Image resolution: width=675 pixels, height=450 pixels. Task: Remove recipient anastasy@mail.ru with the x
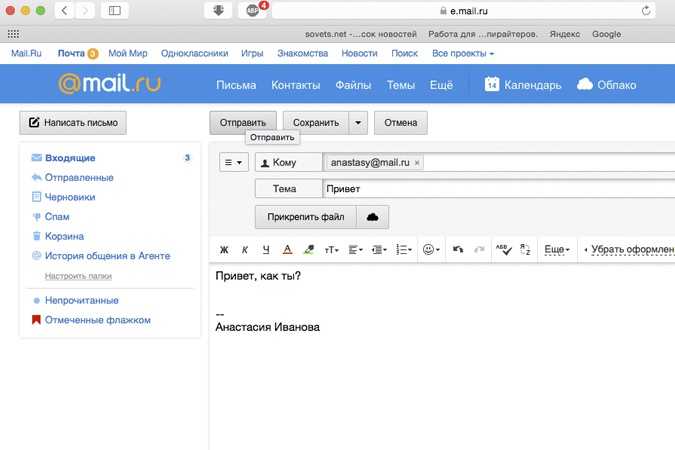click(x=417, y=163)
